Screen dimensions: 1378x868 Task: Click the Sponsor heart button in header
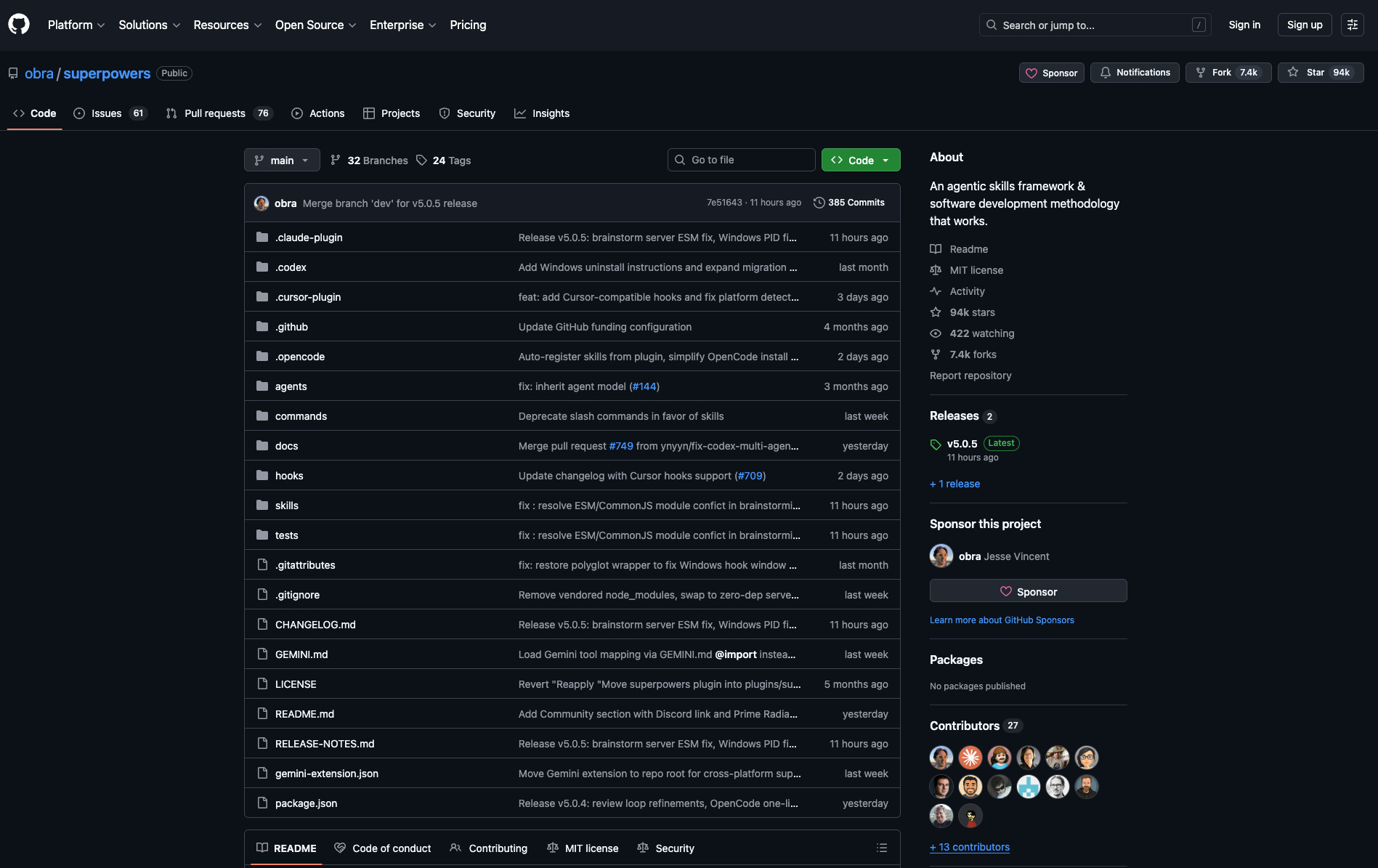click(x=1051, y=73)
